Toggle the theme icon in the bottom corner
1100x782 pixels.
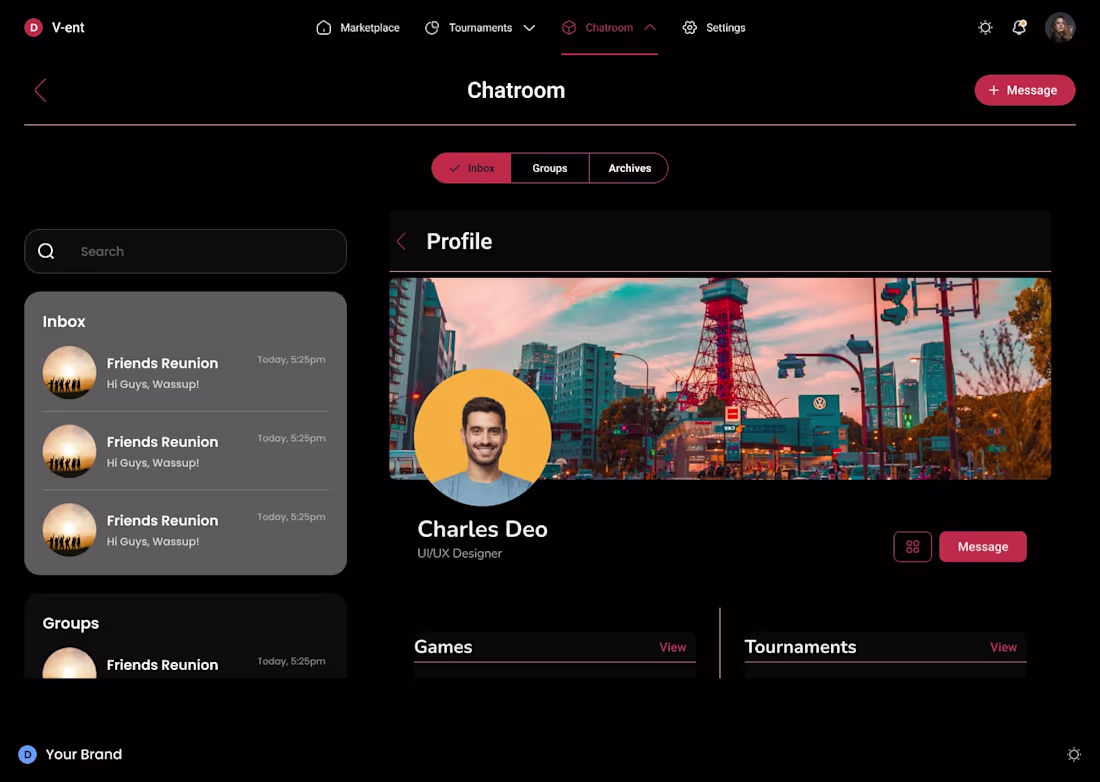[1074, 754]
